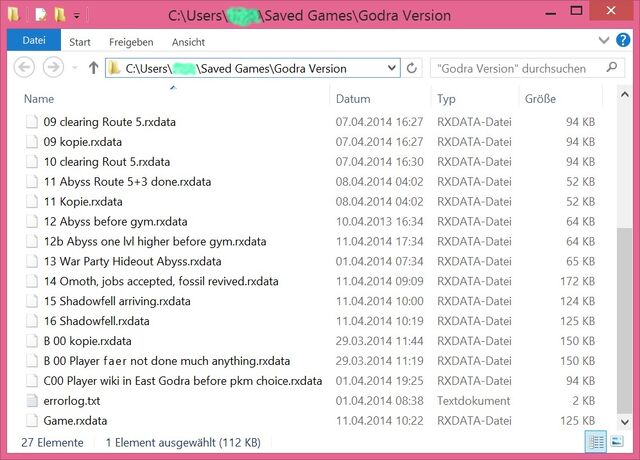Select '13 War Party Hideout Abyss.rxdata'
This screenshot has height=460, width=640.
132,262
